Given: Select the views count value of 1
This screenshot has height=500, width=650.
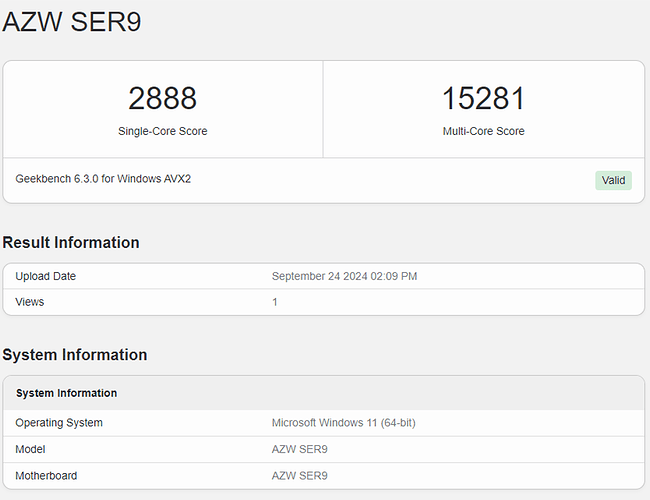Looking at the screenshot, I should point(275,301).
